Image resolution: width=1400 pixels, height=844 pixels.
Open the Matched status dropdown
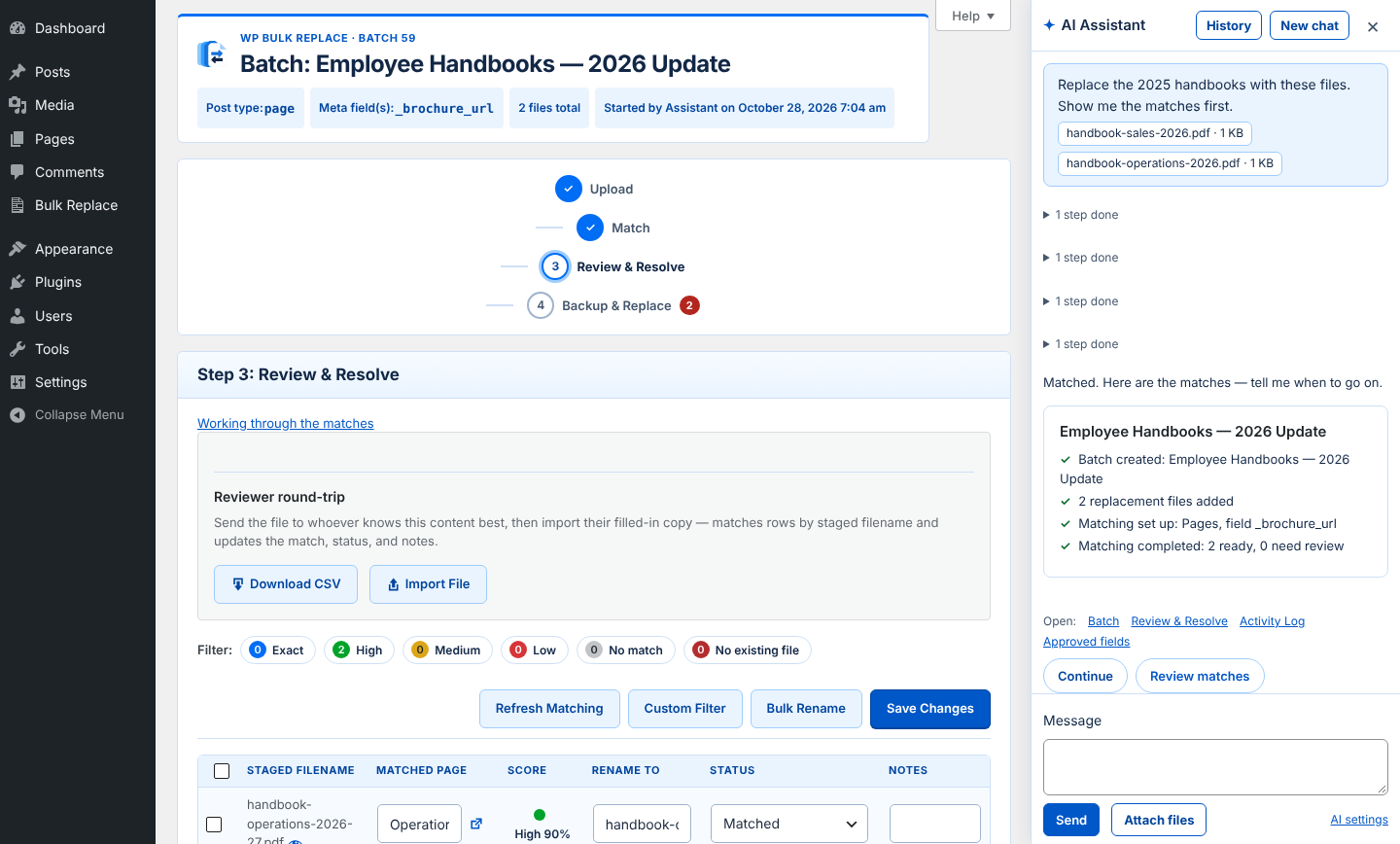789,824
